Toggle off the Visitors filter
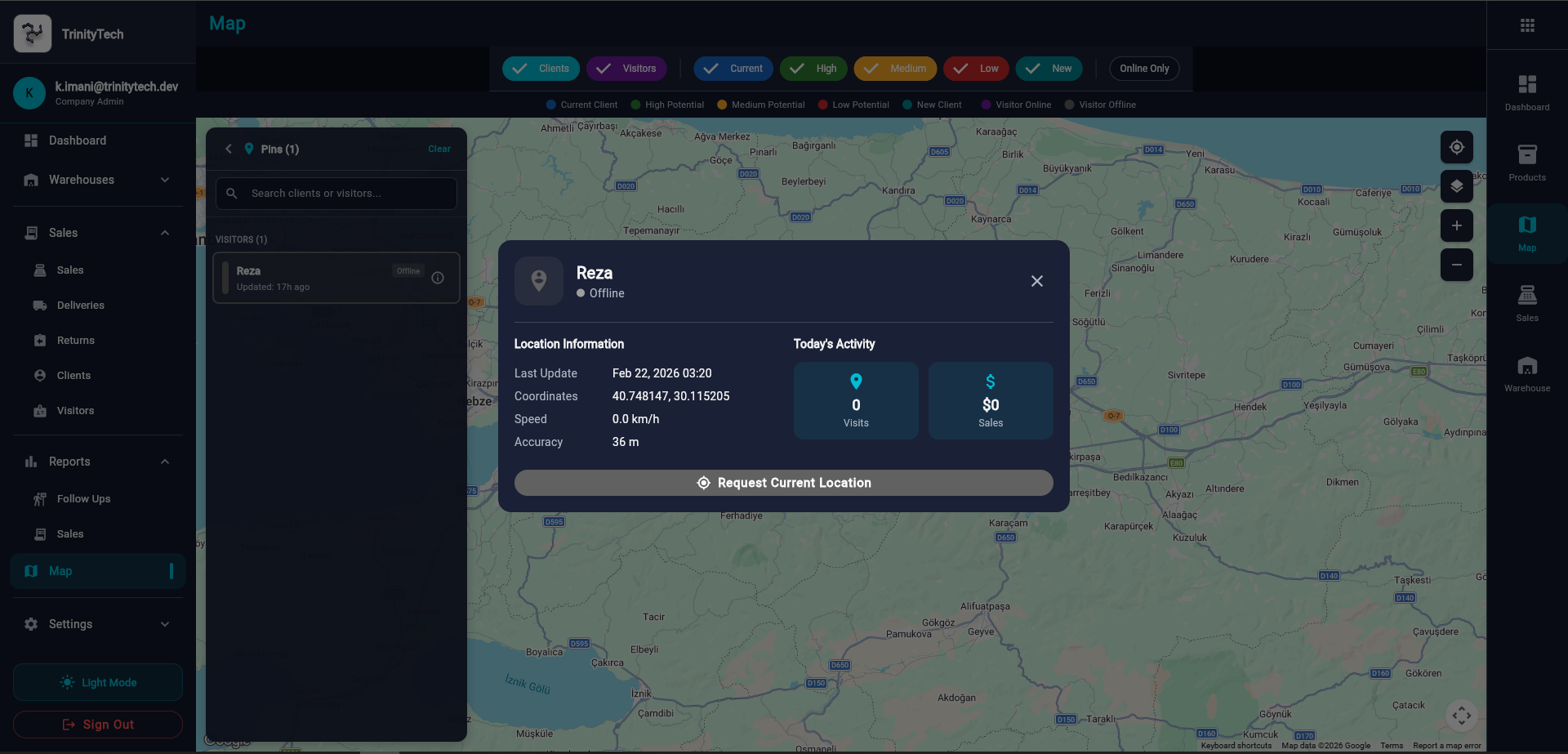The image size is (1568, 754). coord(626,69)
